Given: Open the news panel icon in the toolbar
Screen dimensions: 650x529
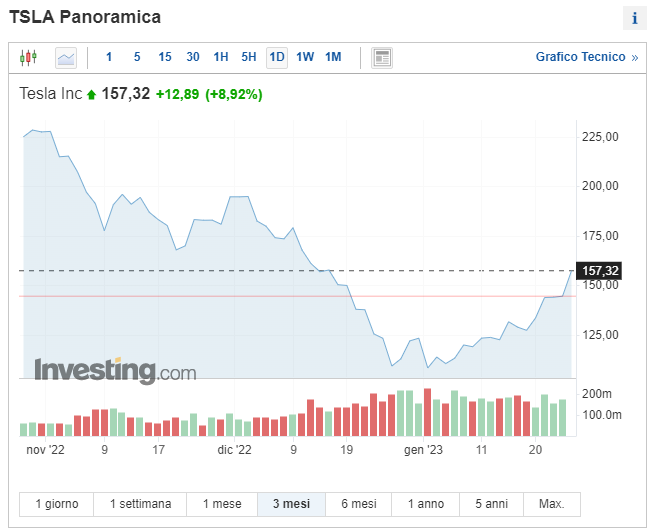Looking at the screenshot, I should pyautogui.click(x=381, y=57).
